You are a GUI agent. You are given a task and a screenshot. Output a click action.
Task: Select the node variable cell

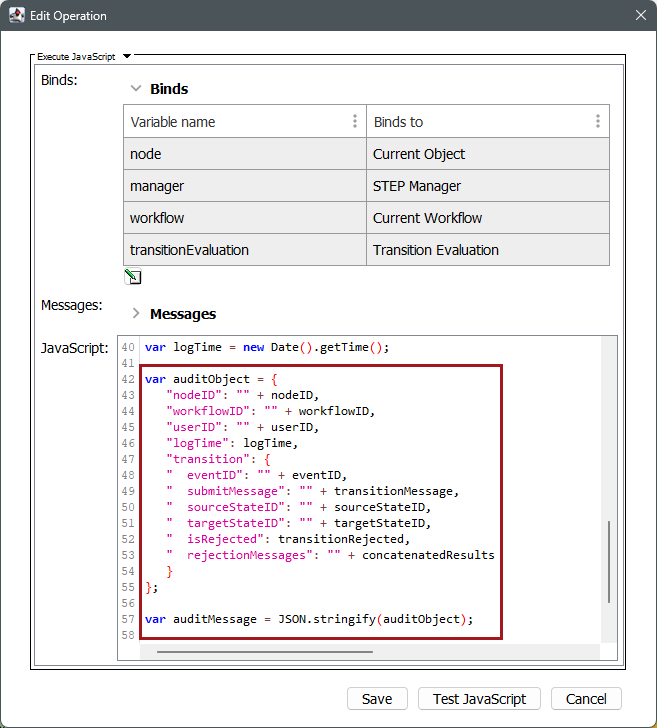tap(244, 154)
